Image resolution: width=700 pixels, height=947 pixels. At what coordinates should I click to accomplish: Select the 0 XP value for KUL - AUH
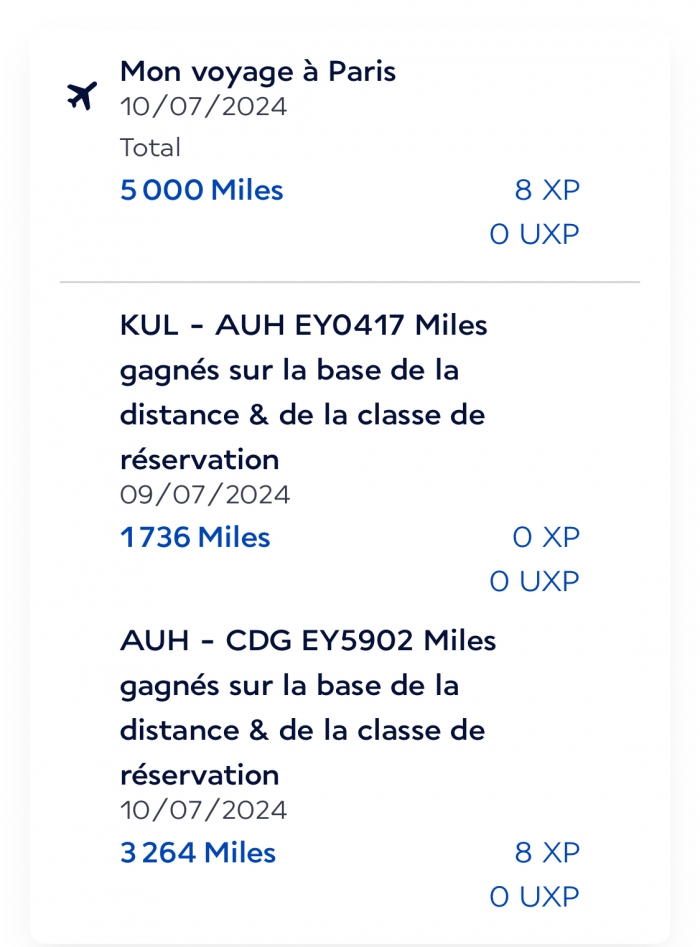pyautogui.click(x=547, y=538)
